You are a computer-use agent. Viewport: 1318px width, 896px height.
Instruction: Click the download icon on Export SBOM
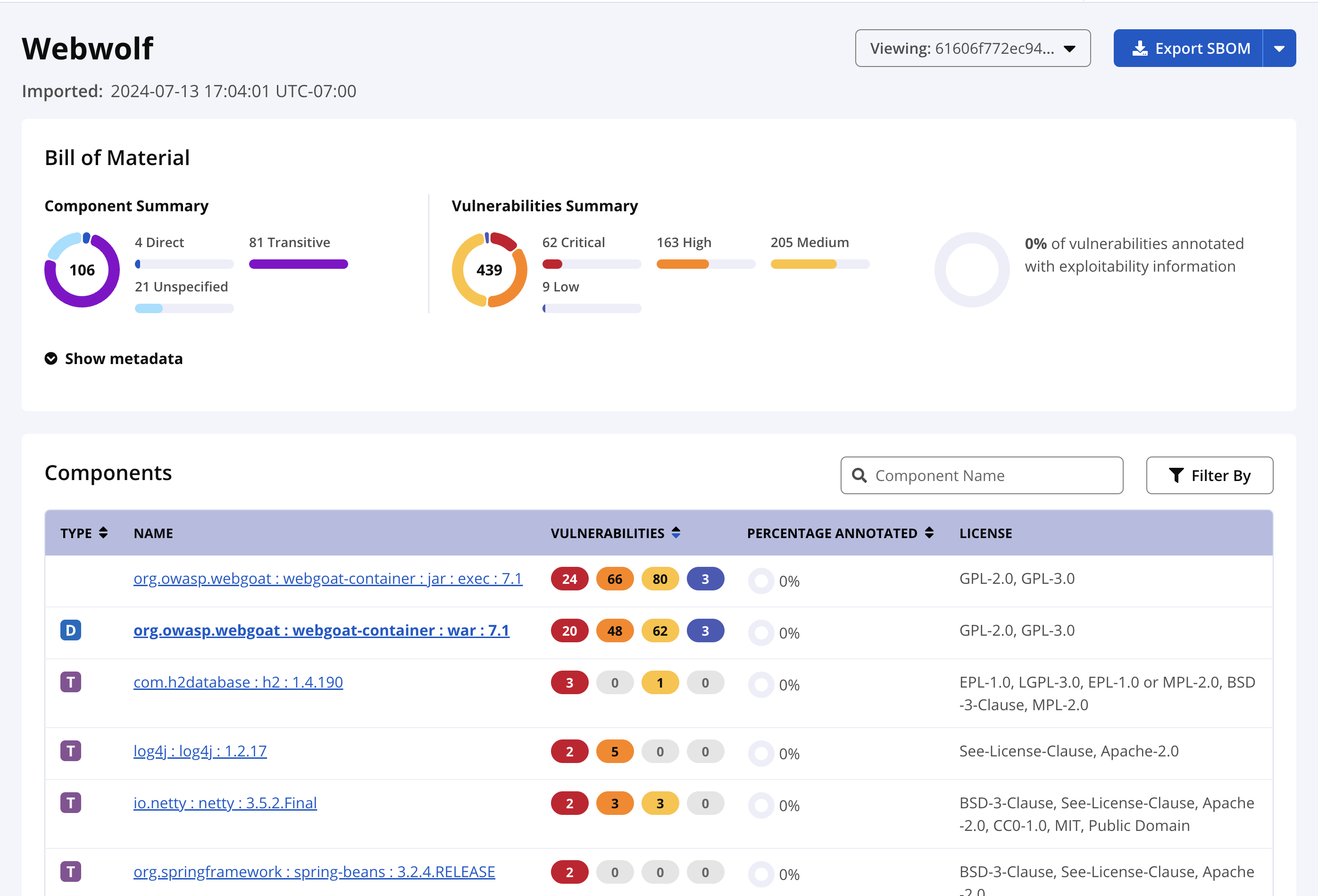click(x=1140, y=48)
